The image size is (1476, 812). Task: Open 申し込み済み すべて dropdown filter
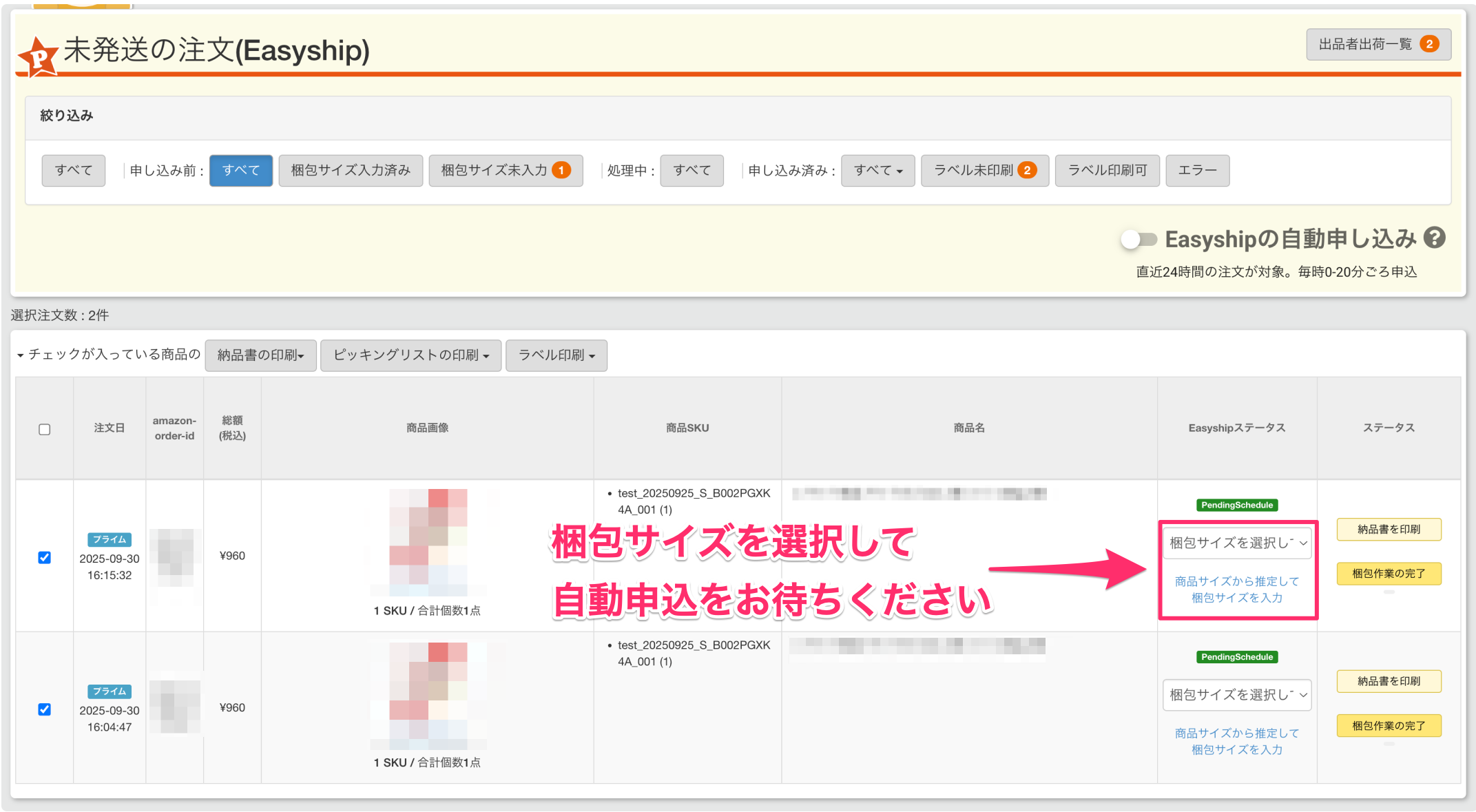(877, 170)
